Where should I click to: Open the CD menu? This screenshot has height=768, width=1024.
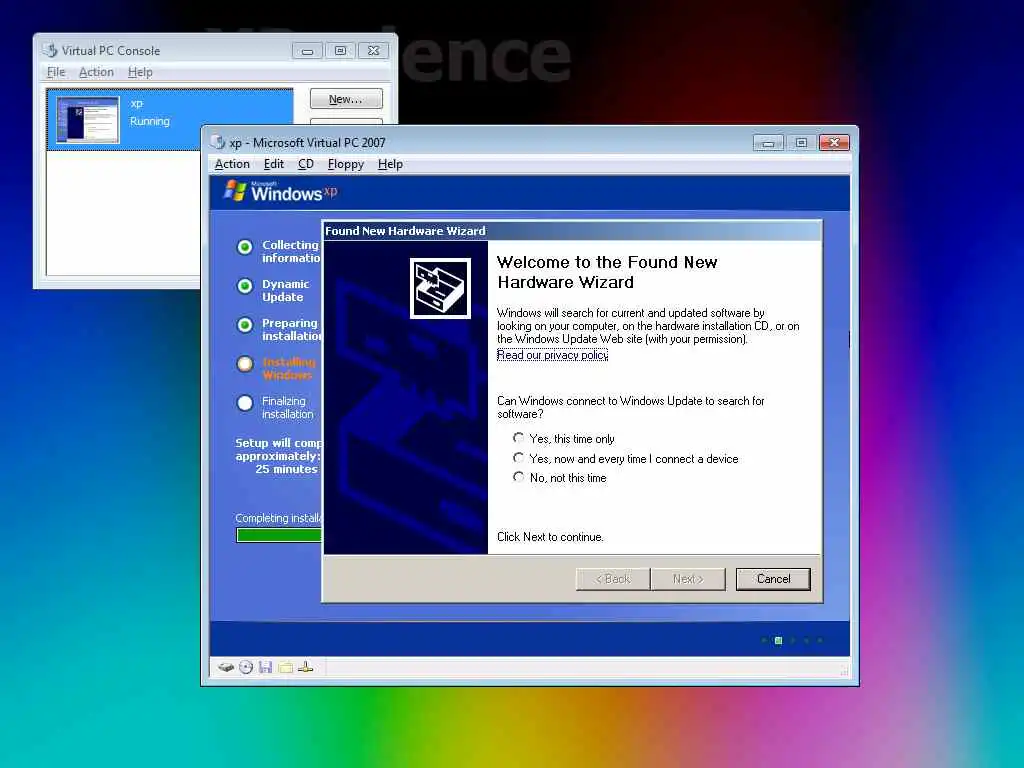(x=306, y=164)
